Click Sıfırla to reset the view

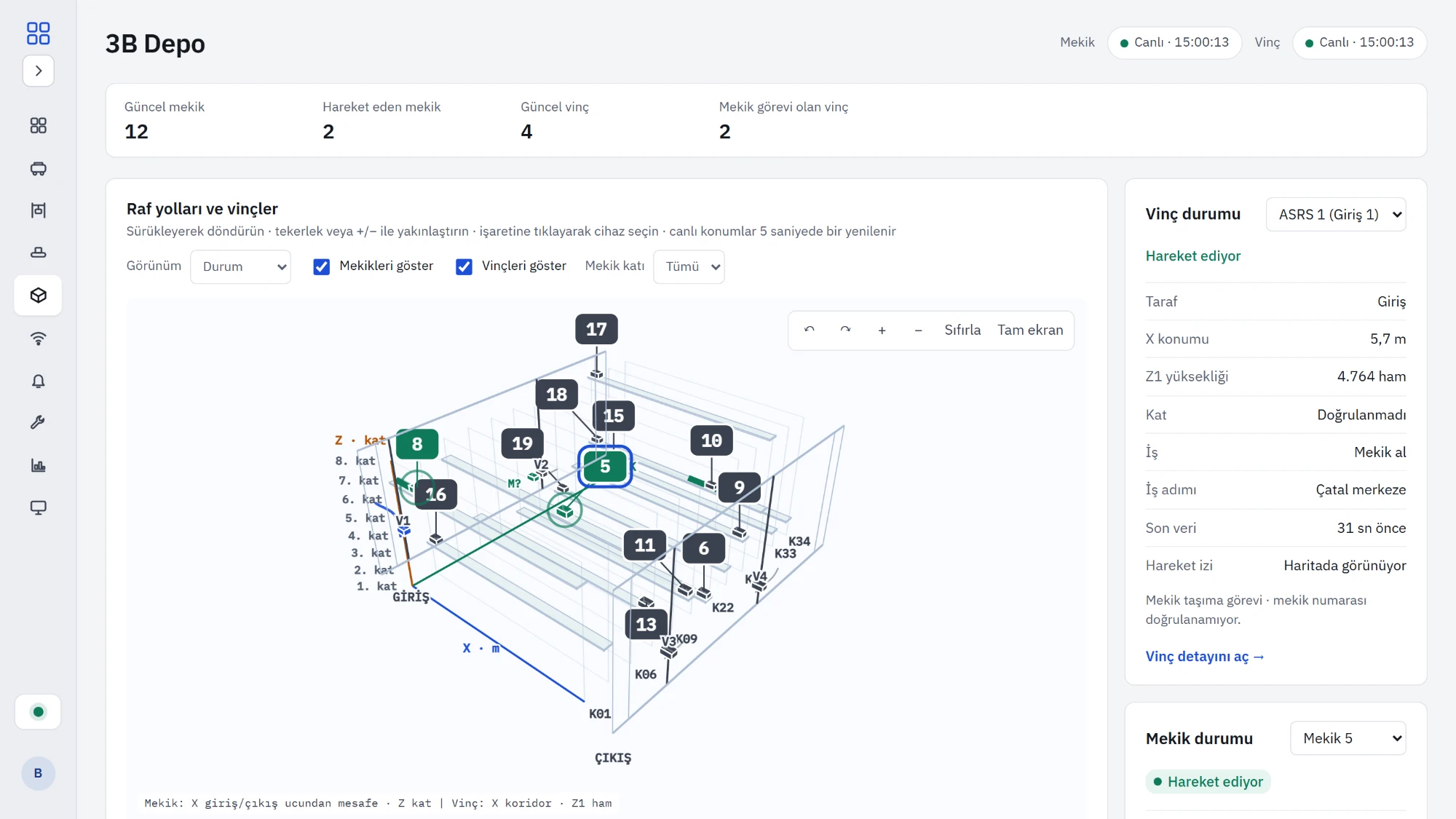pos(962,330)
